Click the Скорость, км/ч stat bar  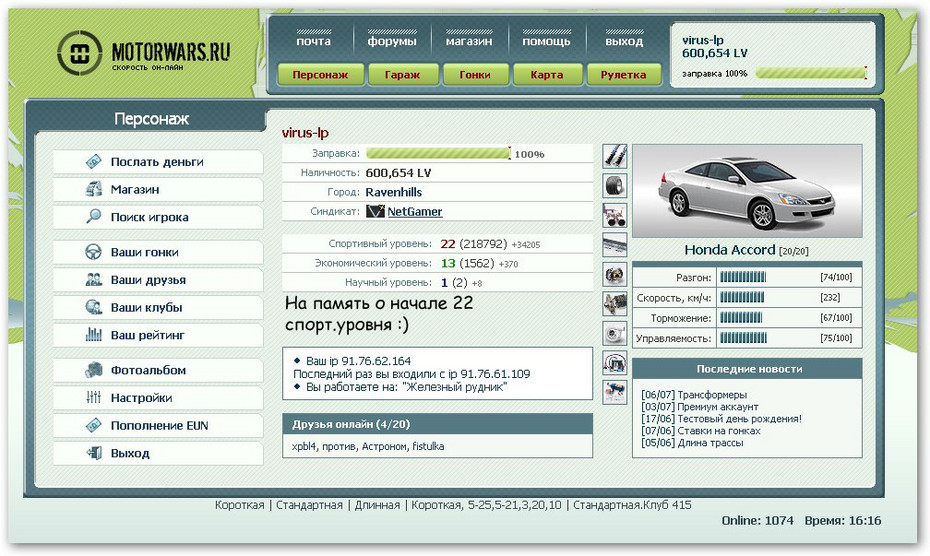[x=742, y=297]
